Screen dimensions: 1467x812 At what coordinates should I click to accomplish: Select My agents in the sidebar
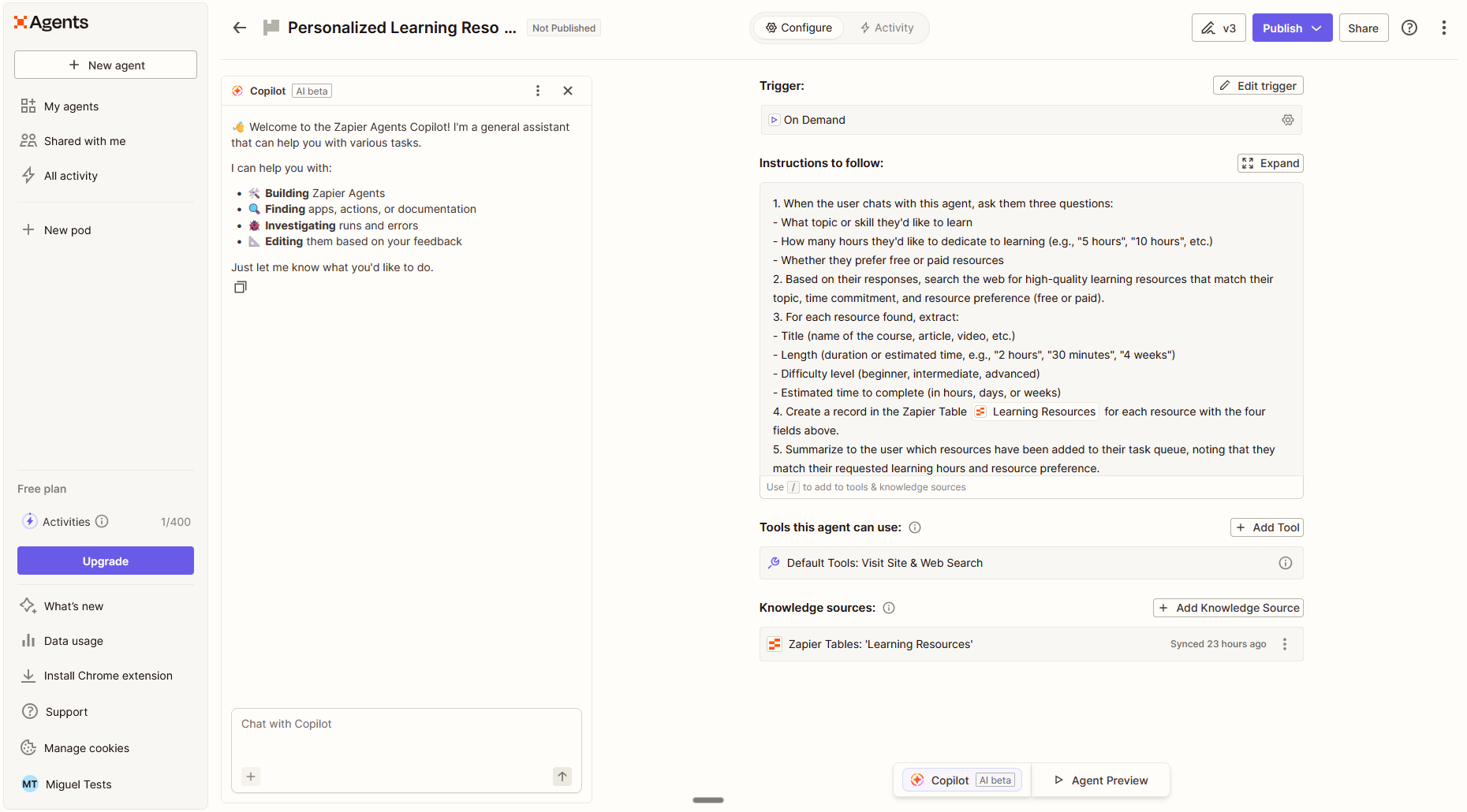[x=71, y=106]
